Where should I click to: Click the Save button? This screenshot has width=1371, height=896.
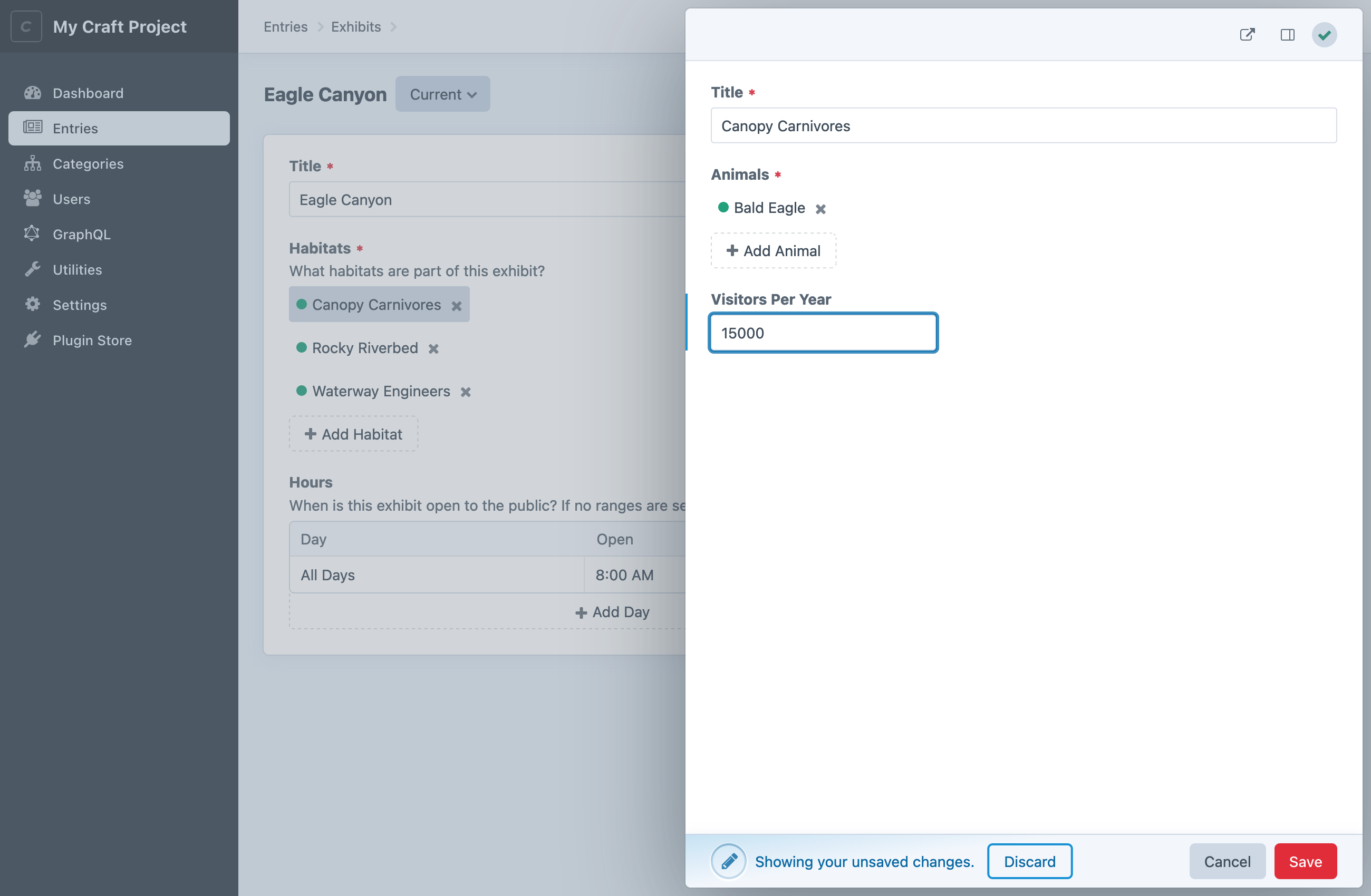click(1305, 861)
